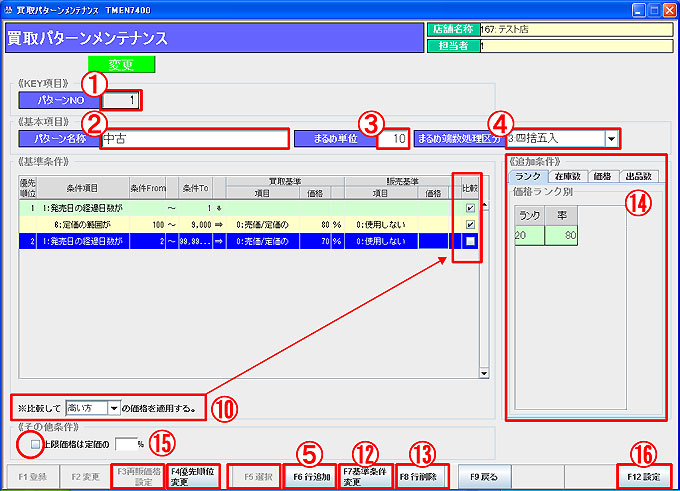The width and height of the screenshot is (680, 491).
Task: Click the F8 行削除 button
Action: coord(422,477)
